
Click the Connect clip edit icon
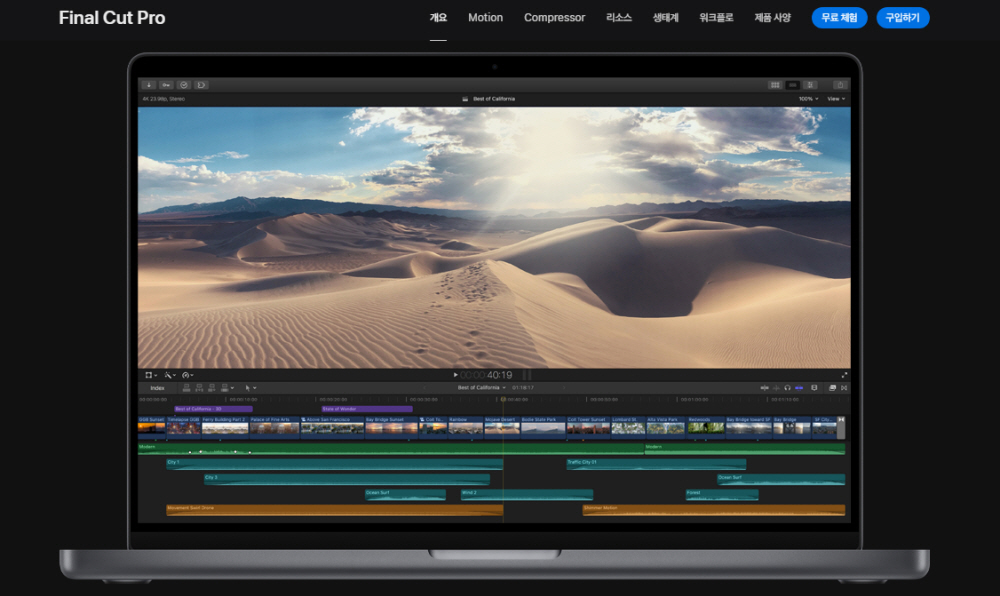[x=186, y=388]
